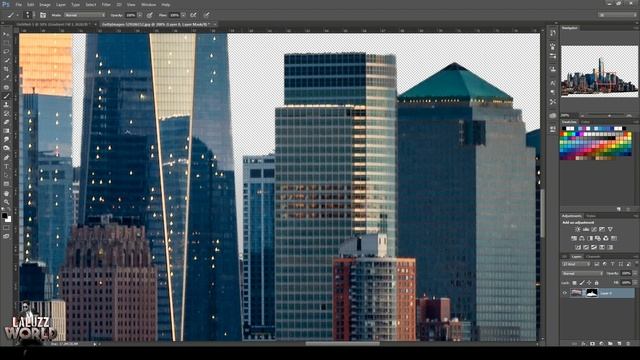The height and width of the screenshot is (360, 640).
Task: Switch to the Channels tab
Action: point(593,257)
